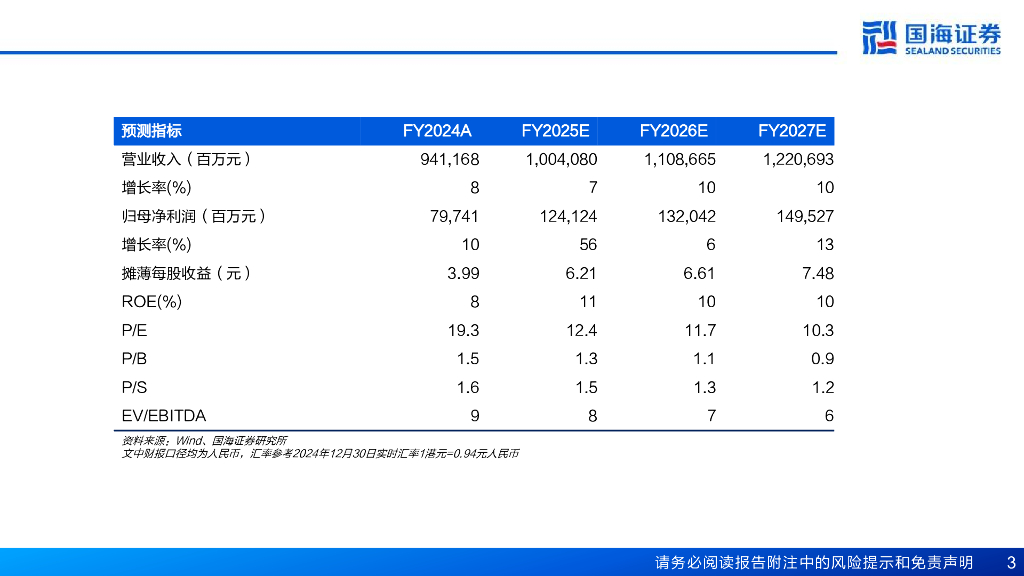Viewport: 1024px width, 576px height.
Task: Click revenue value 1,004,080
Action: [x=562, y=159]
